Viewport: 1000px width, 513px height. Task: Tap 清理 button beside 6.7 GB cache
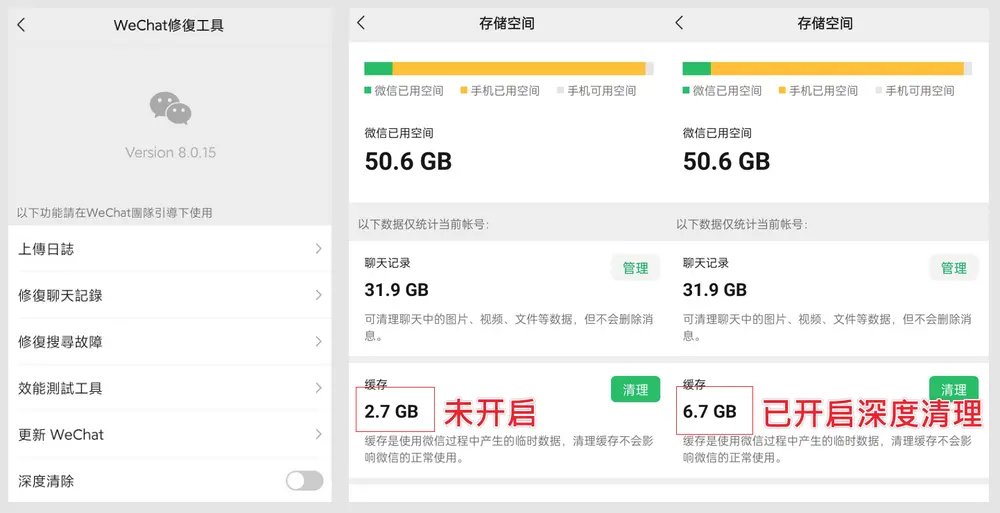coord(953,390)
